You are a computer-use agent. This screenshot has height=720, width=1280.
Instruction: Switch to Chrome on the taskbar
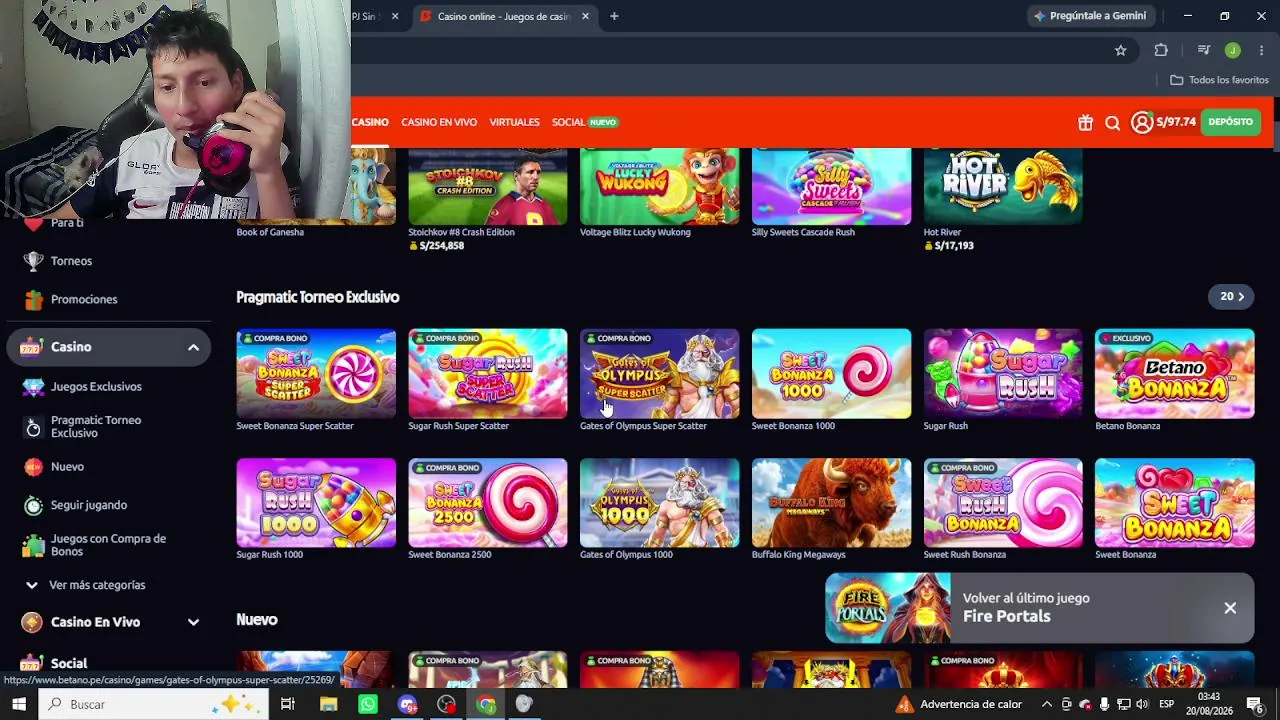pos(485,704)
